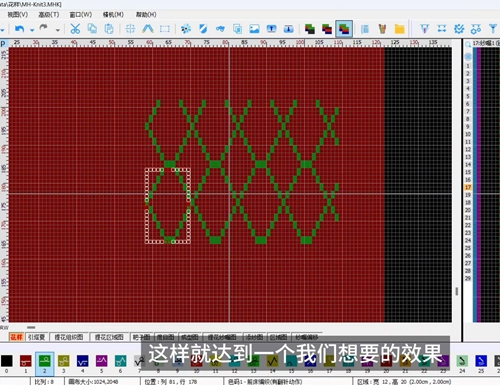The image size is (500, 385).
Task: Click the scissors cut icon
Action: (75, 29)
